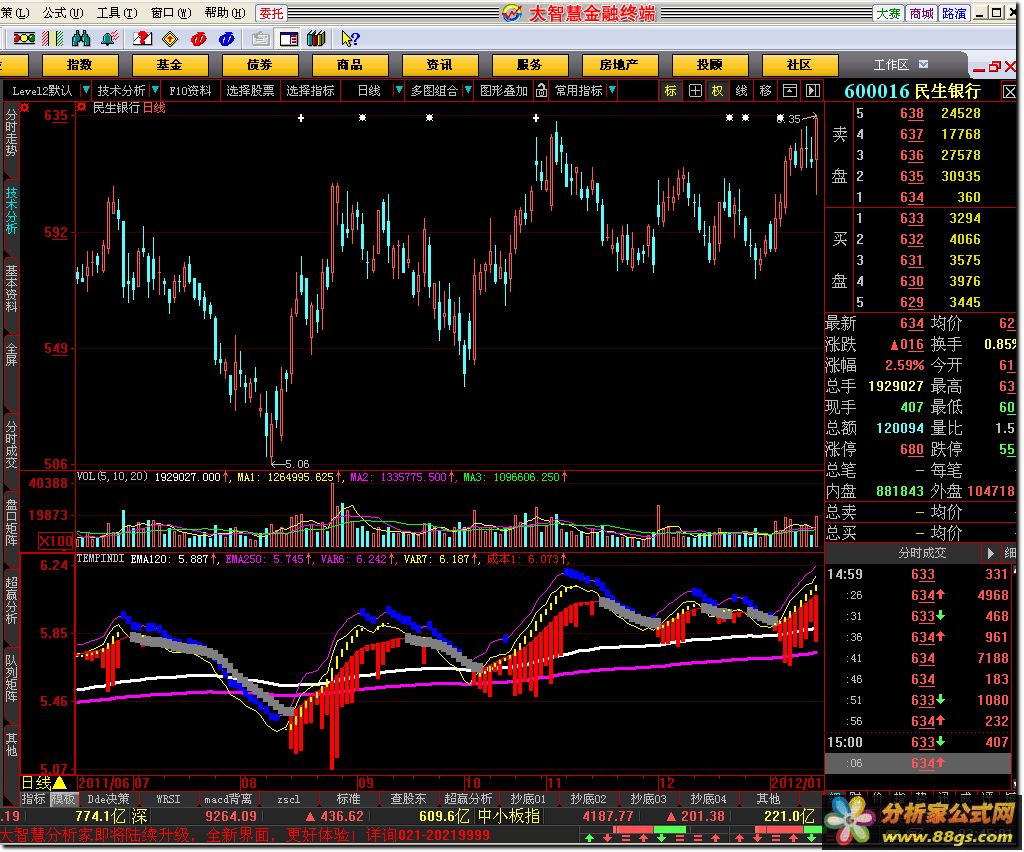Screen dimensions: 1024x852
Task: Click the traffic-light toolbar icon
Action: [24, 39]
